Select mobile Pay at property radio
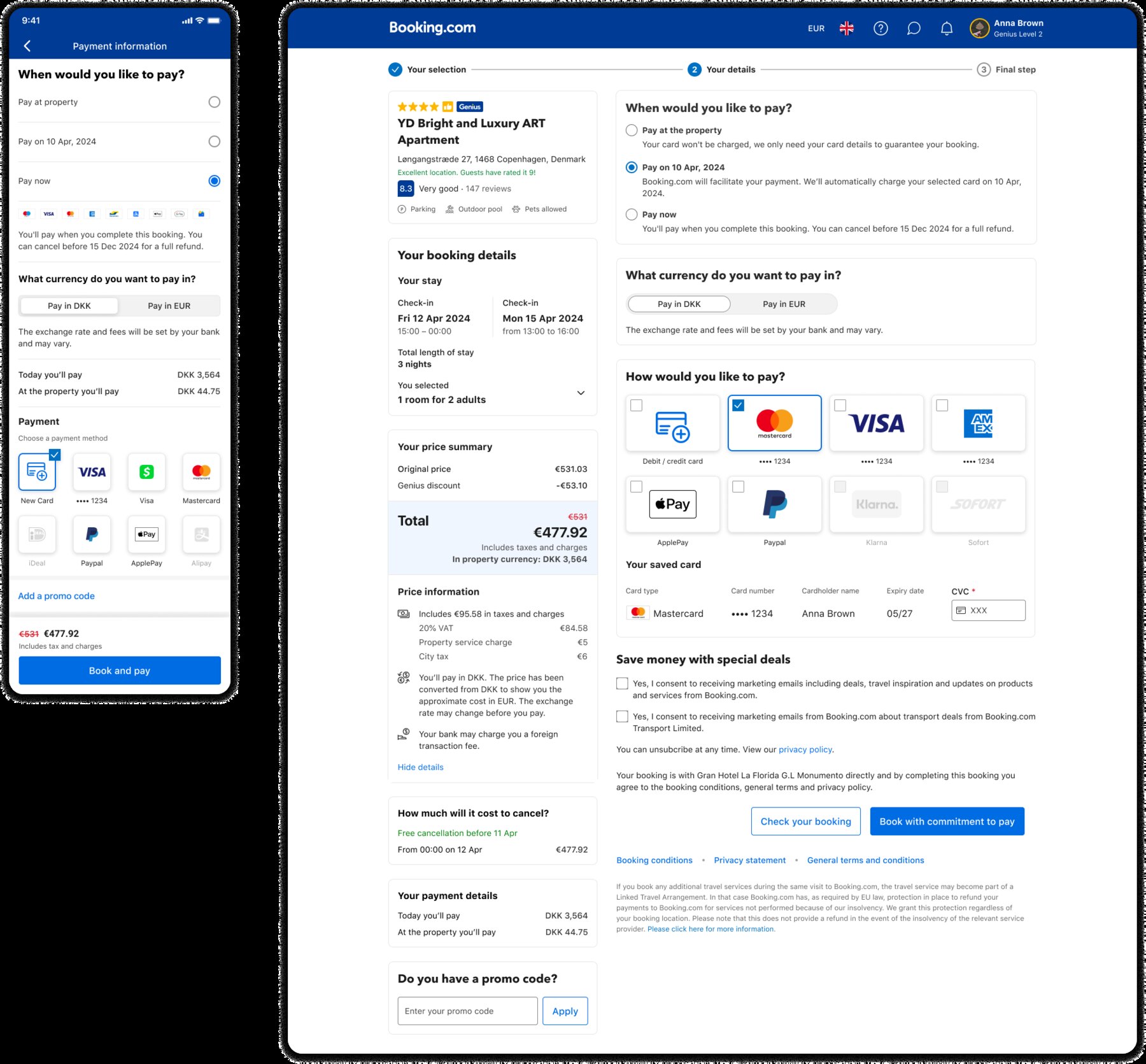Screen dimensions: 1146x1064 [x=215, y=102]
